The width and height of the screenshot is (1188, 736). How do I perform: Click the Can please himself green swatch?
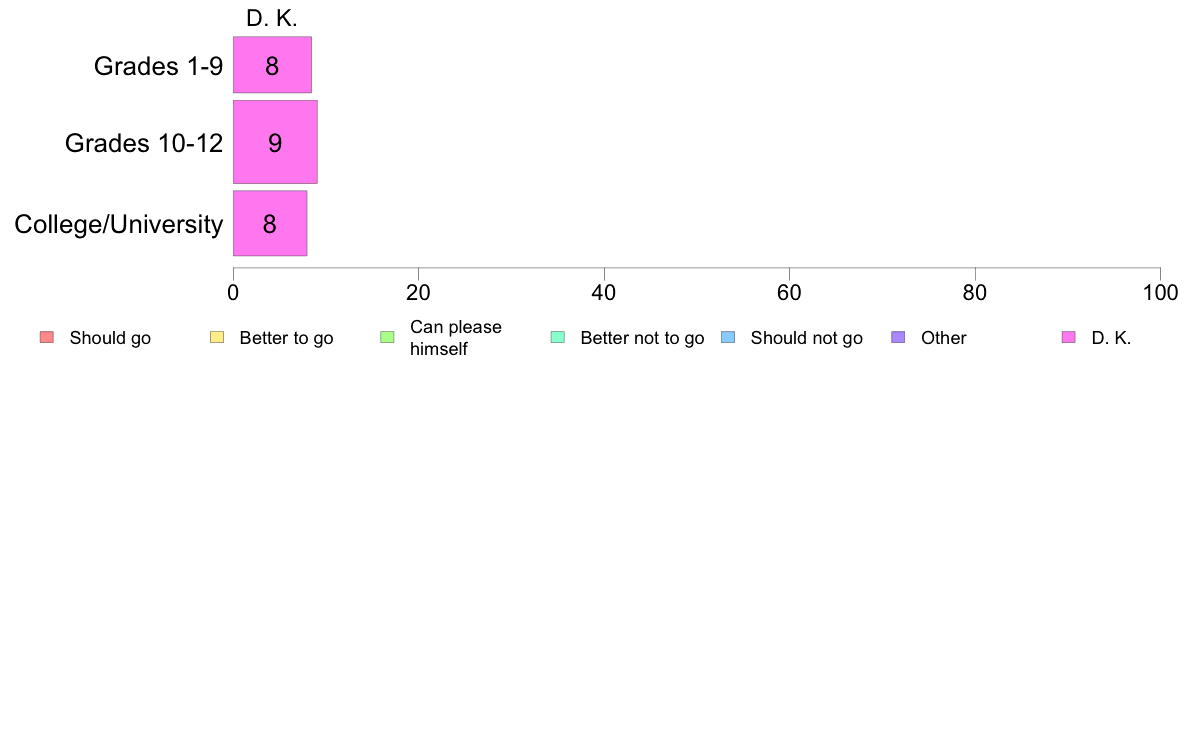387,337
